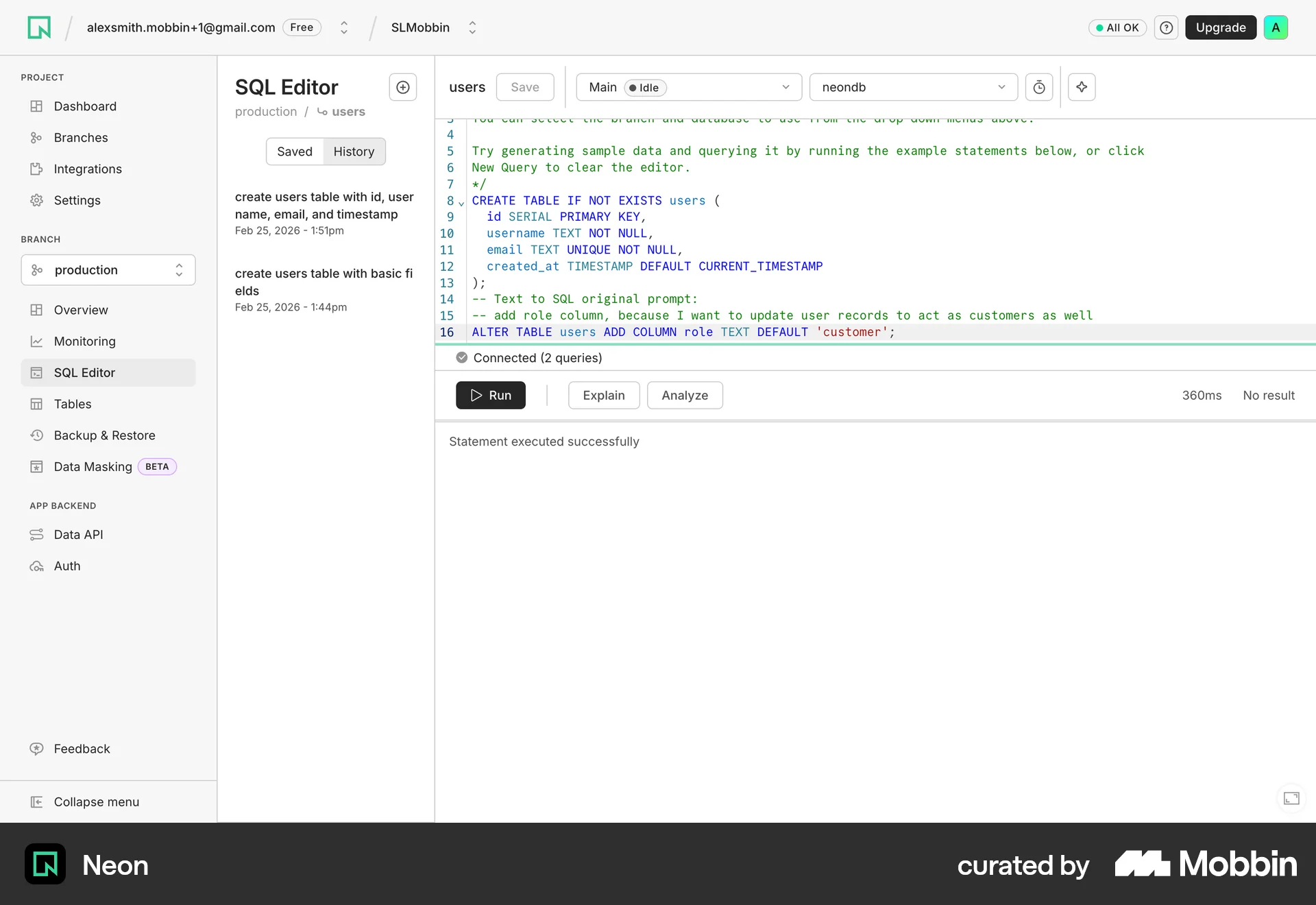Open the neondb database dropdown
Image resolution: width=1316 pixels, height=905 pixels.
point(913,87)
